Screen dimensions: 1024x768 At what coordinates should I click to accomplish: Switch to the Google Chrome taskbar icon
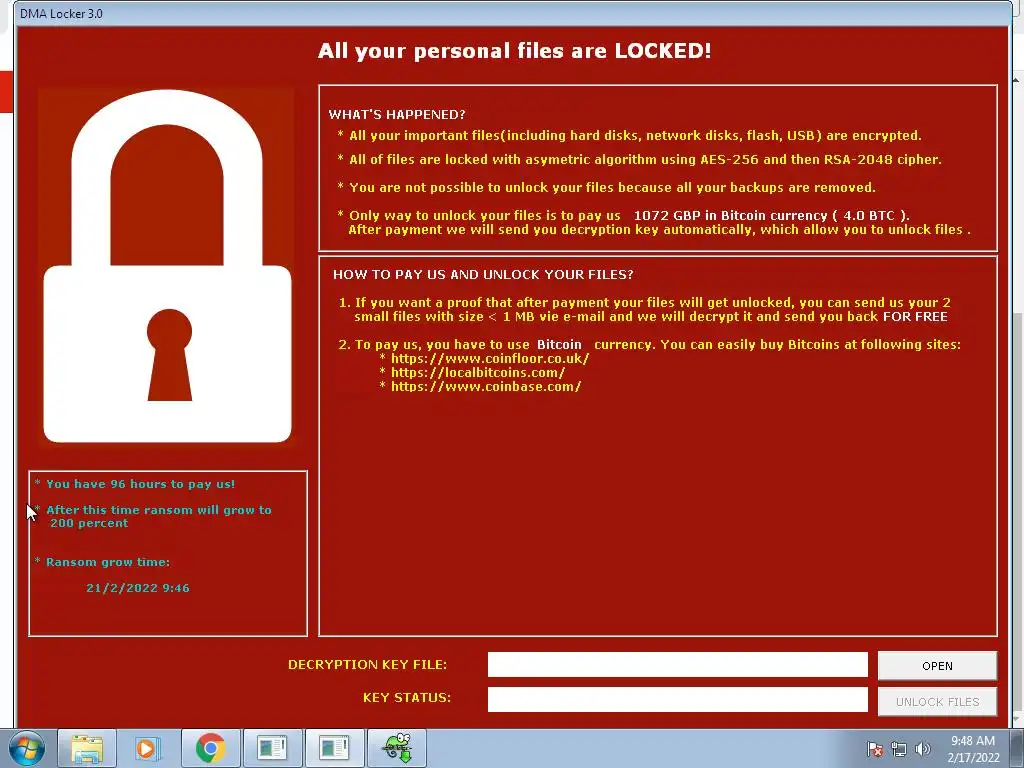click(x=210, y=748)
